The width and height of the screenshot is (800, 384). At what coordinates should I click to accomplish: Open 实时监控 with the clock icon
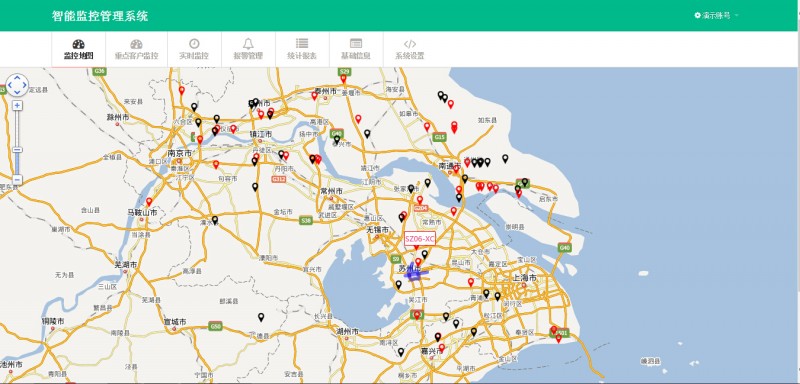[x=194, y=49]
